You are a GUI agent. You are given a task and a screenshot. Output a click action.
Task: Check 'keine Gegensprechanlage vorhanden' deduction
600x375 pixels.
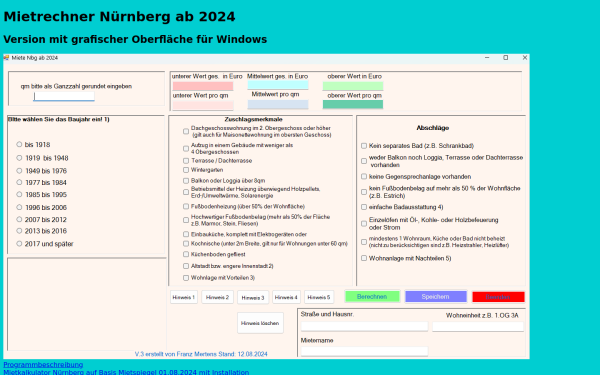(x=364, y=176)
